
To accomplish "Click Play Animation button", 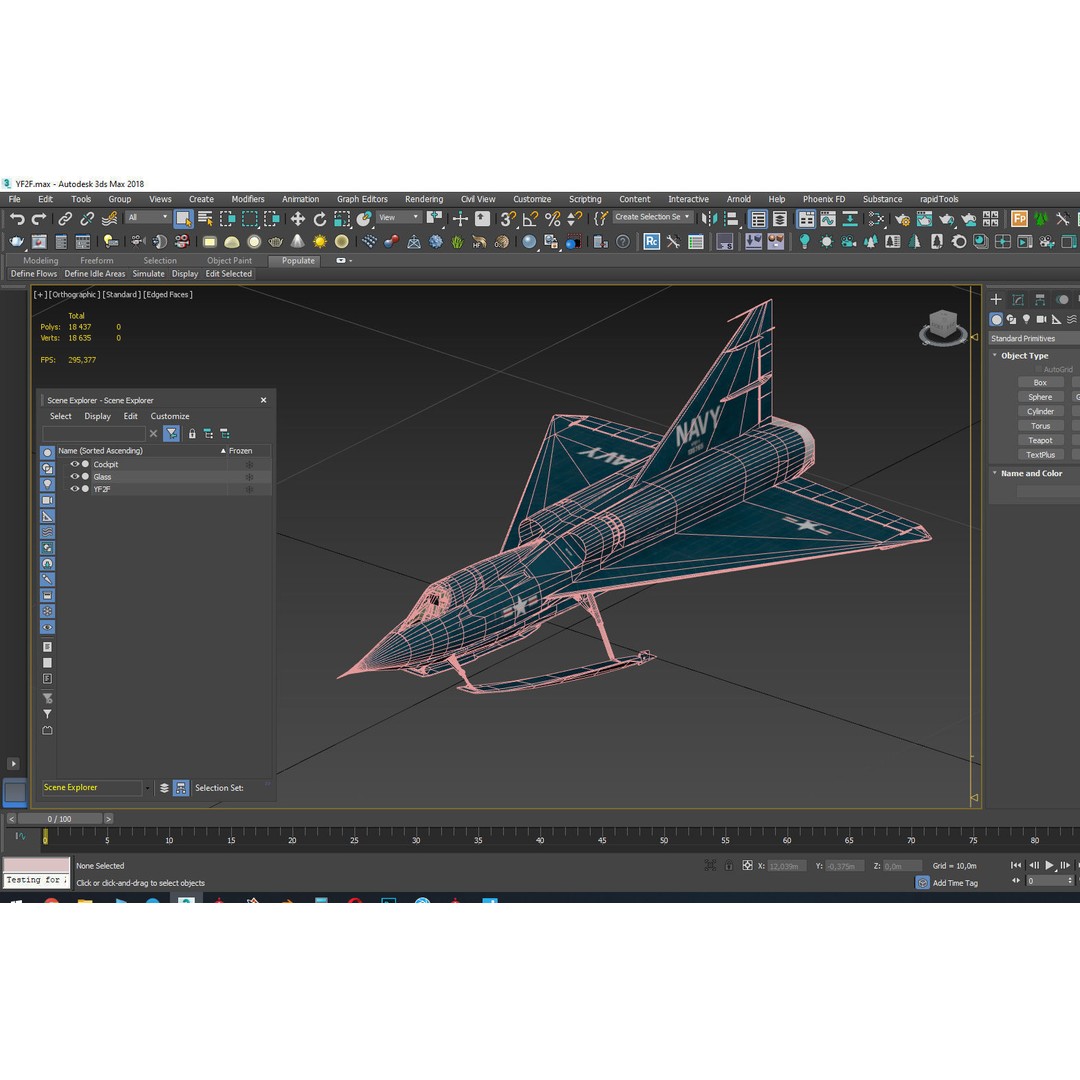I will pyautogui.click(x=1049, y=865).
